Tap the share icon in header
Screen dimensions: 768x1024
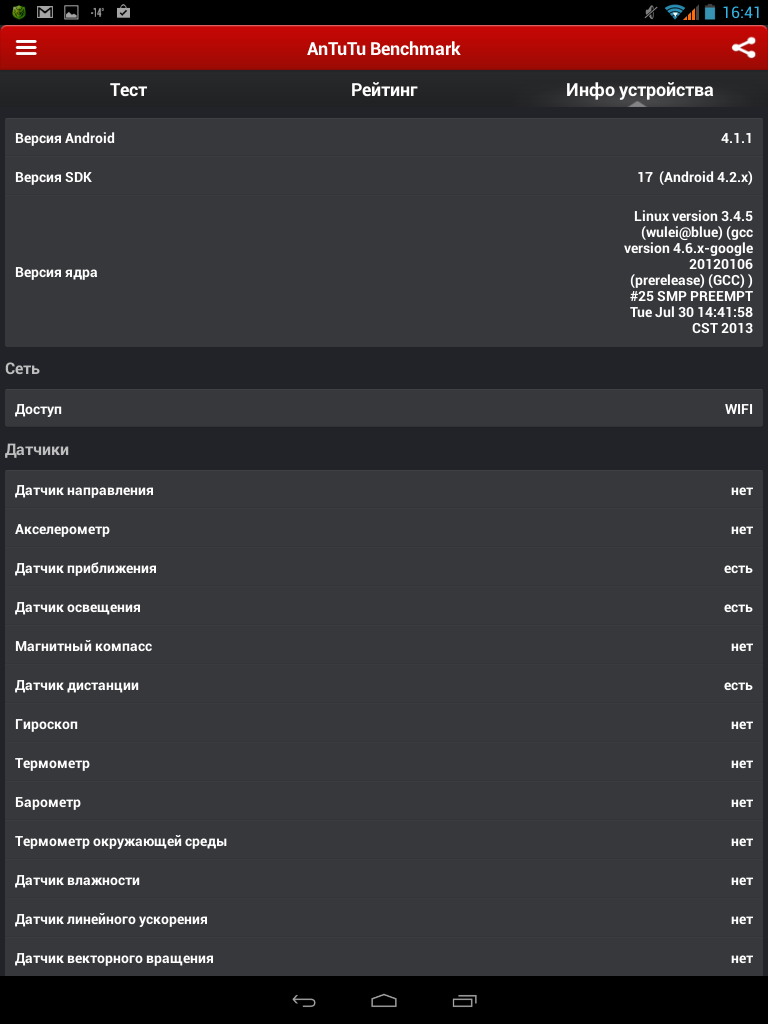(742, 48)
